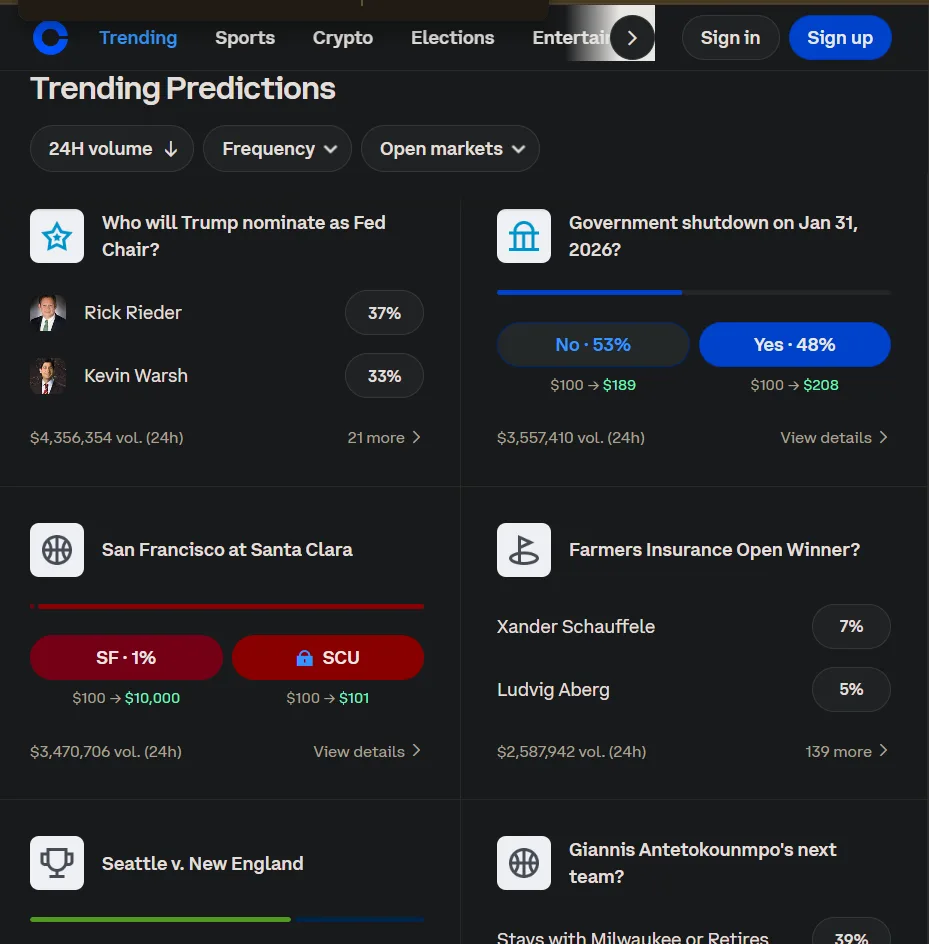Switch to the Crypto tab
This screenshot has height=944, width=929.
click(x=342, y=37)
